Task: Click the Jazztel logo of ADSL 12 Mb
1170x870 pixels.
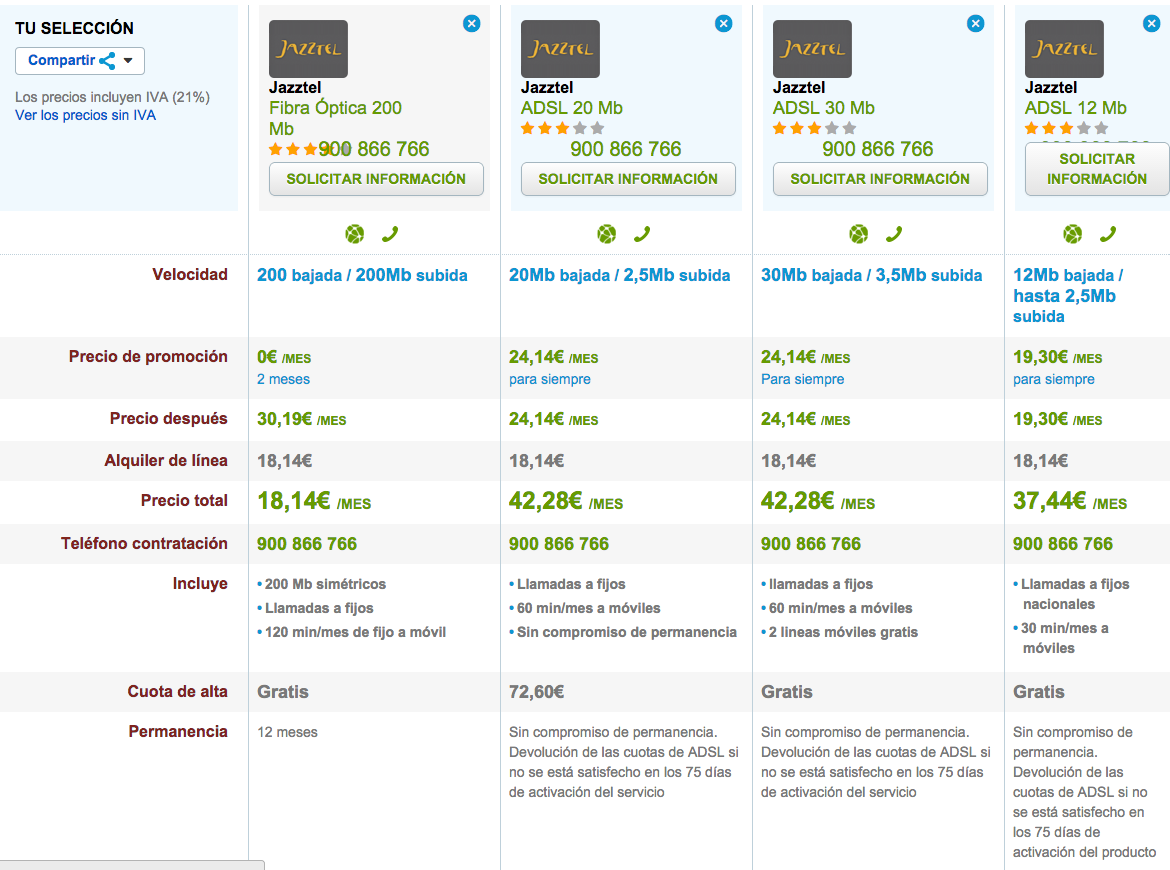Action: 1064,49
